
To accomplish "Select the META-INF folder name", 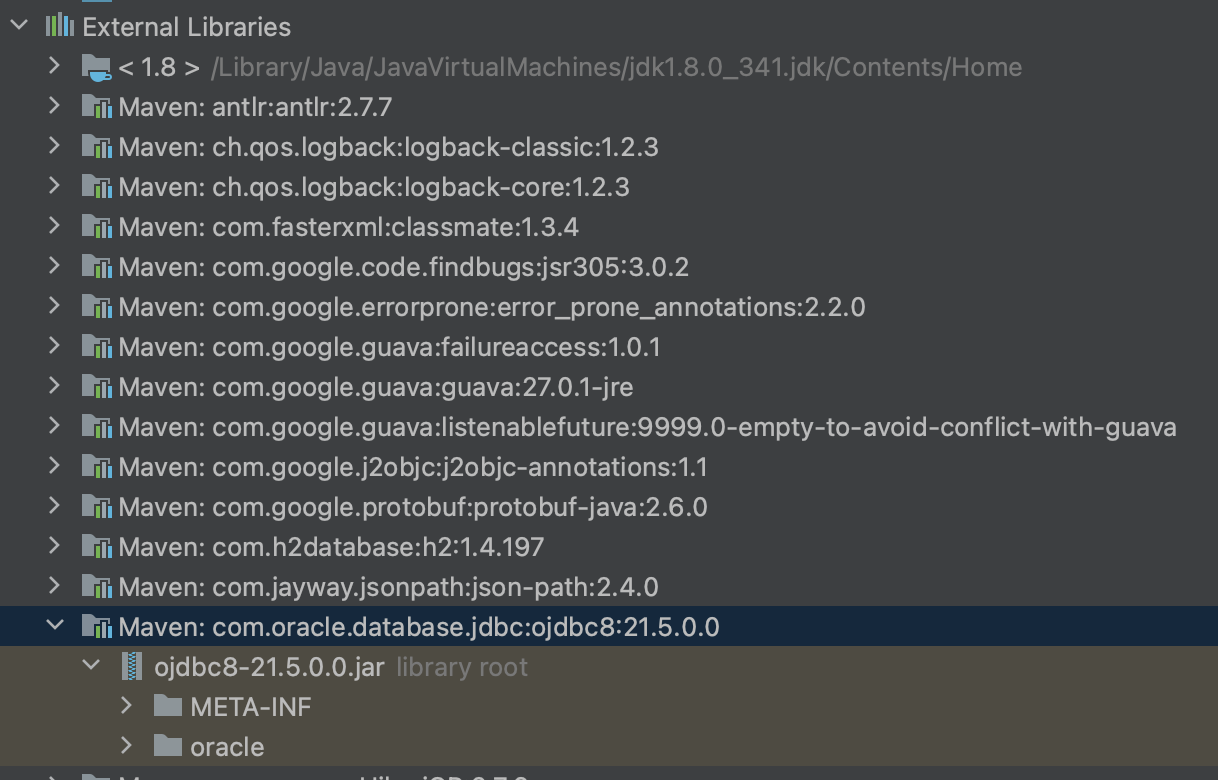I will [251, 707].
